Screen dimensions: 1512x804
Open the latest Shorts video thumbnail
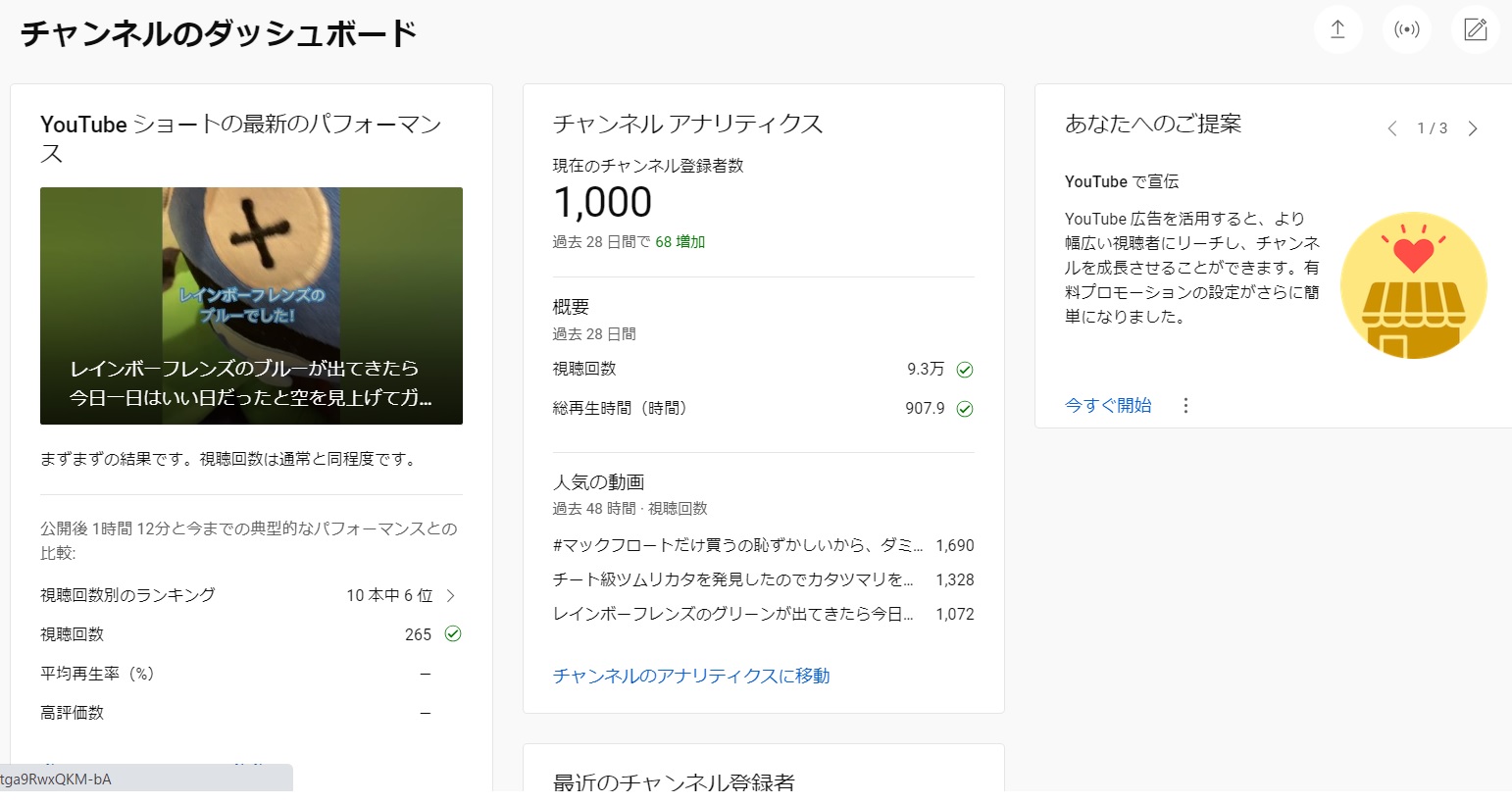[251, 306]
